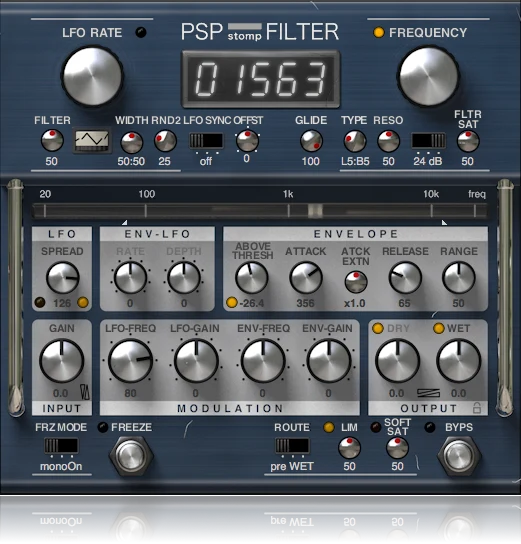The image size is (521, 544).
Task: Click the right frequency range marker triangle
Action: point(444,222)
